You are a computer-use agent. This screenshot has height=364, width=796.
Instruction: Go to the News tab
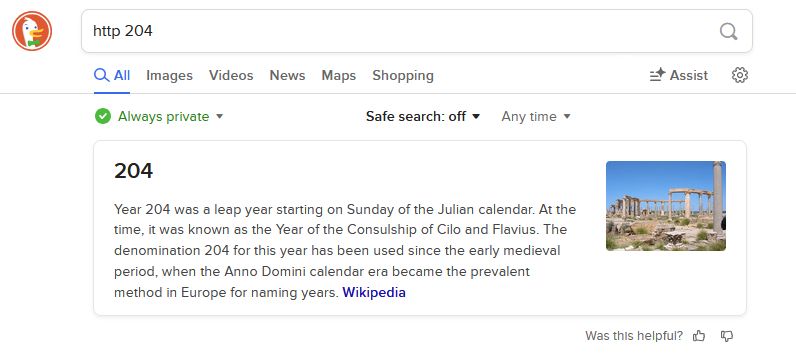pyautogui.click(x=287, y=75)
